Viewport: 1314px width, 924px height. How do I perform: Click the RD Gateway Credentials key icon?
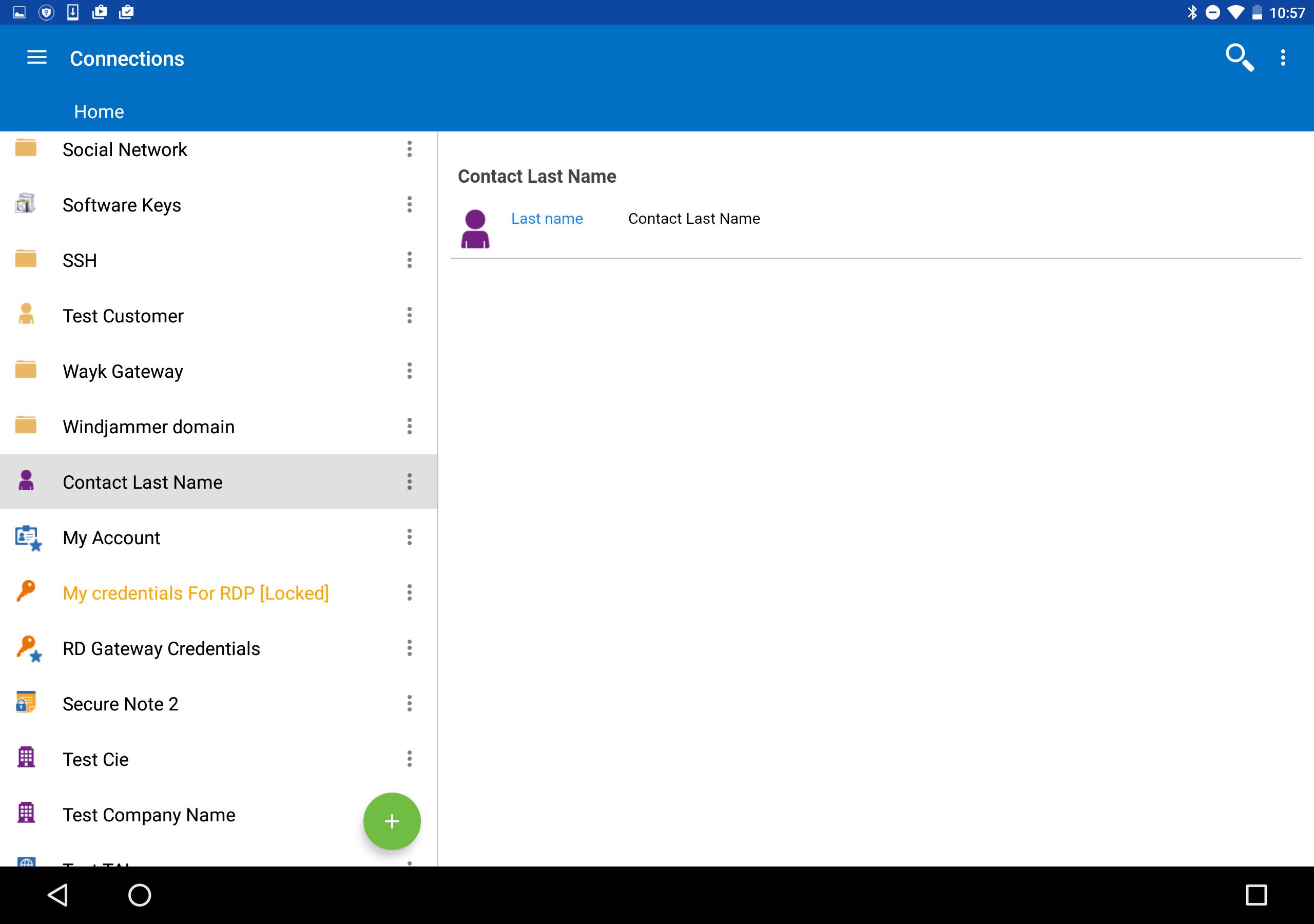28,648
